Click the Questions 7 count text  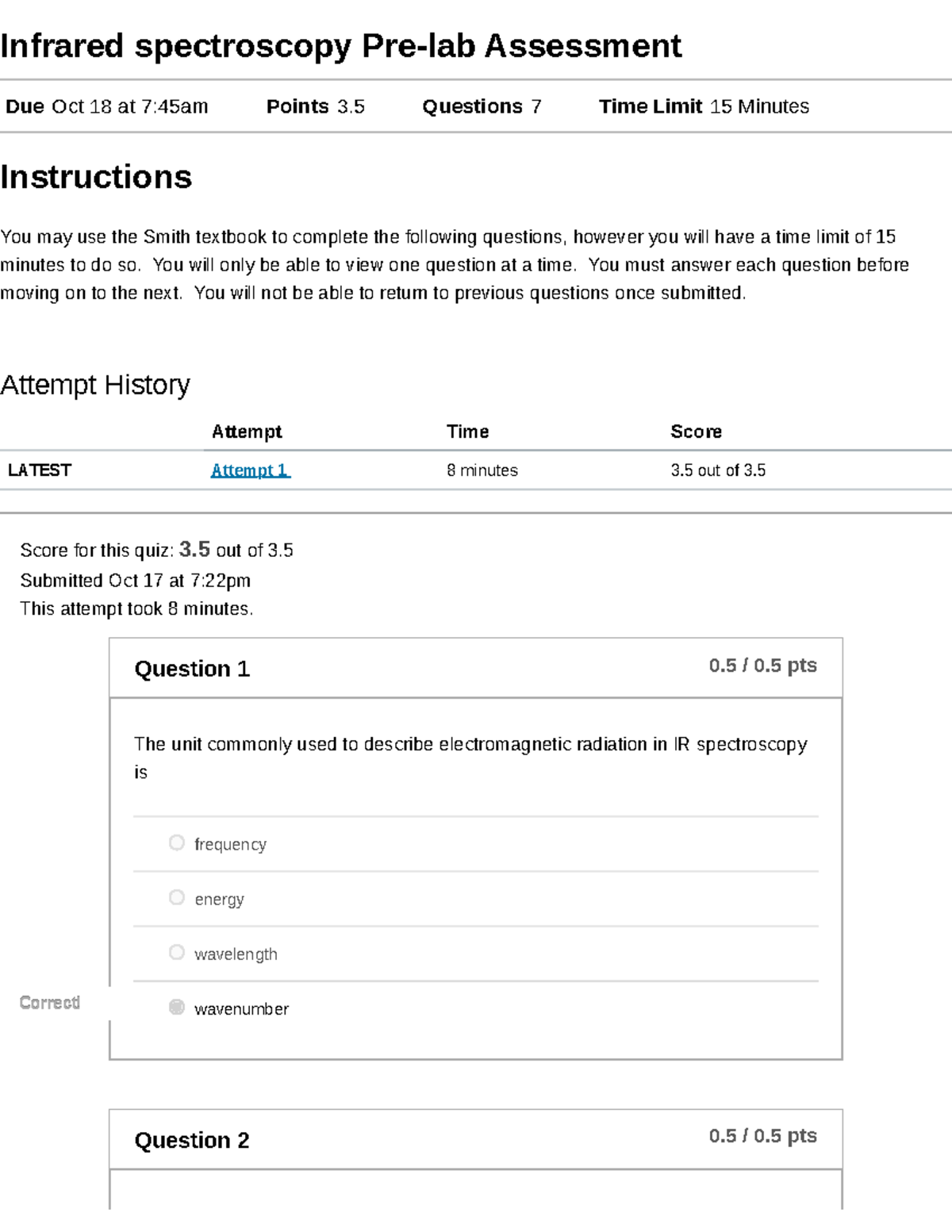[x=482, y=106]
